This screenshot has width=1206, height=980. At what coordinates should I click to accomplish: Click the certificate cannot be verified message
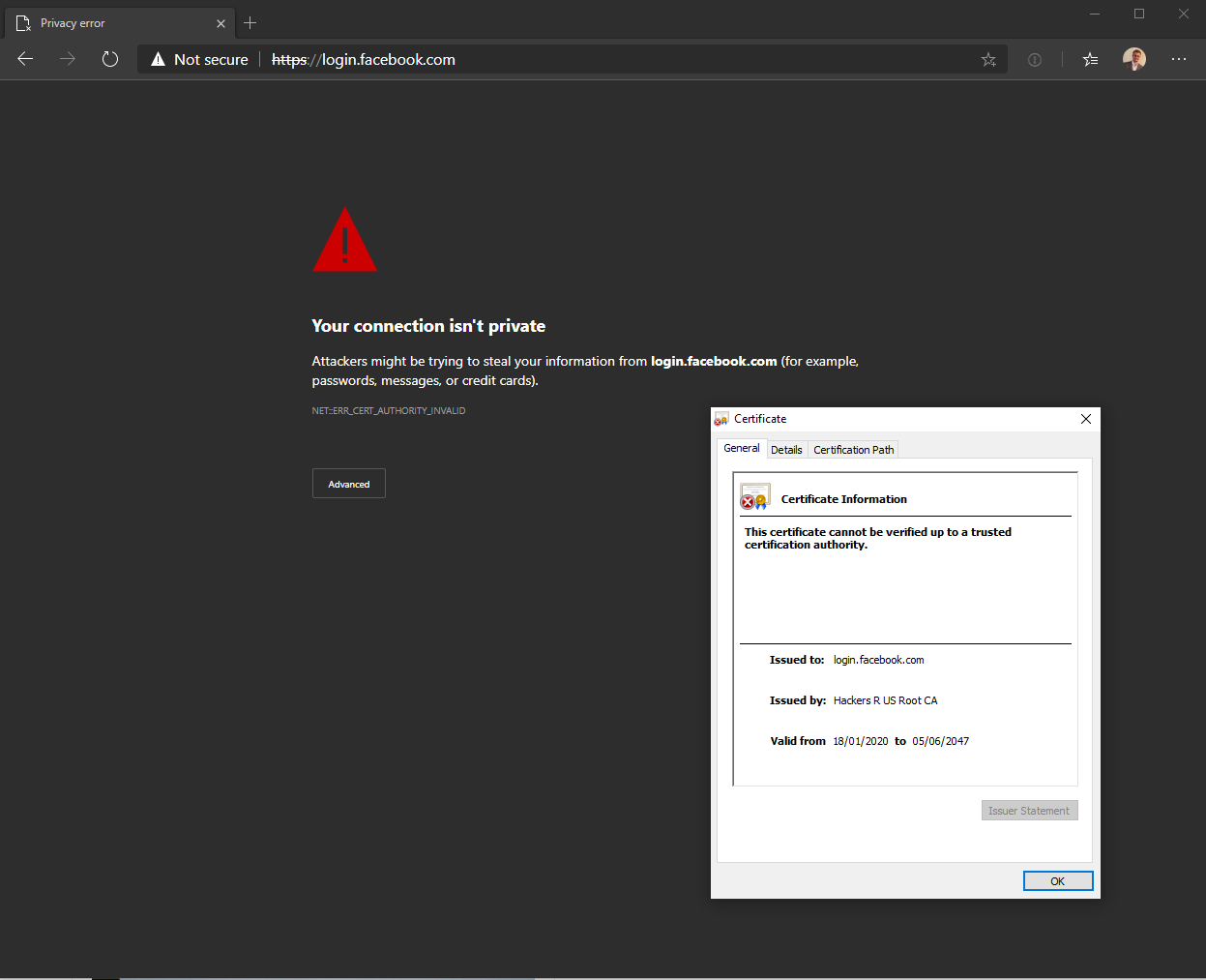click(x=878, y=538)
